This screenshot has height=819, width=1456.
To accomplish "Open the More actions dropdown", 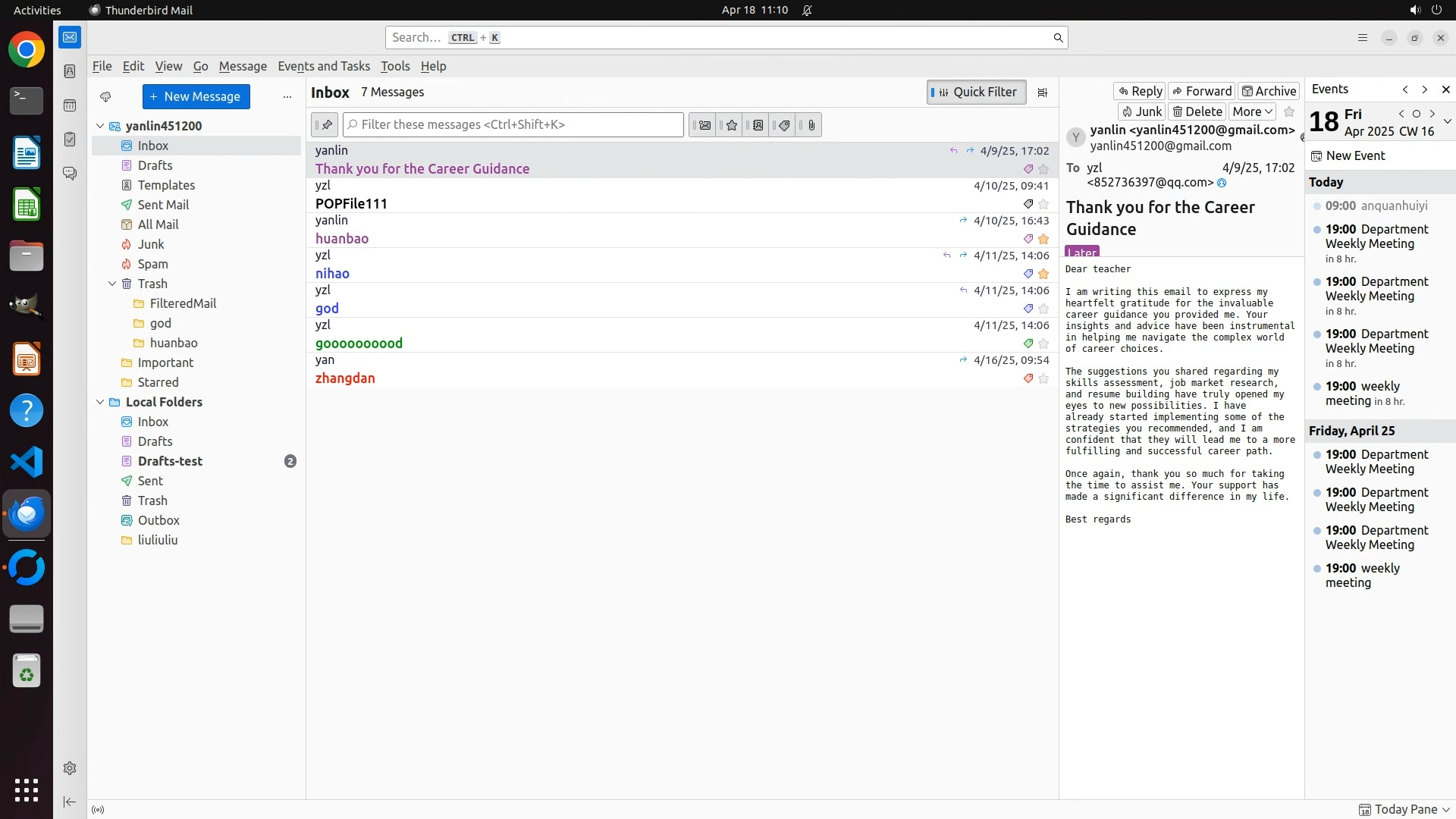I will point(1252,111).
